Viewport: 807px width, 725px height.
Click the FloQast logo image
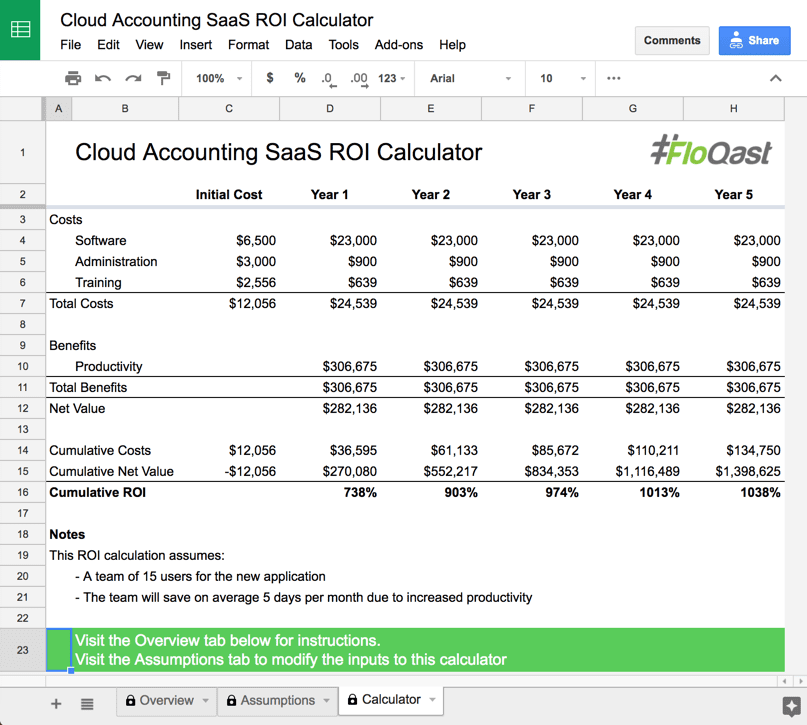point(711,150)
